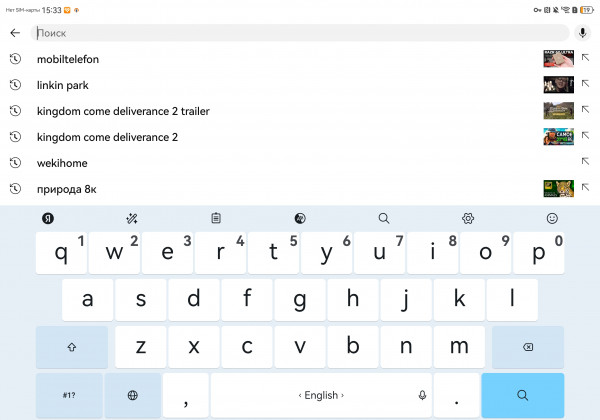
Task: Open thumbnail next to 'kingdom come deliverance 2 trailer'
Action: click(558, 111)
